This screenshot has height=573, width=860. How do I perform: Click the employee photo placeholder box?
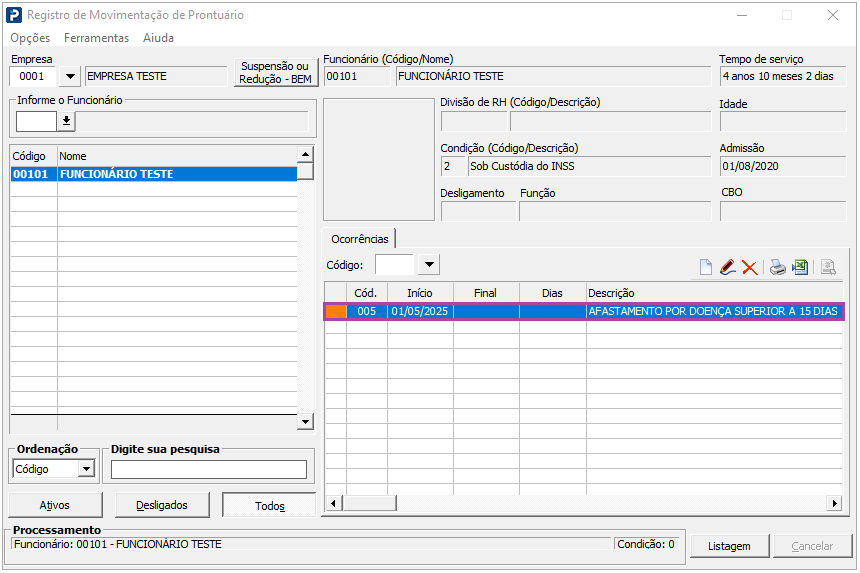[x=378, y=160]
